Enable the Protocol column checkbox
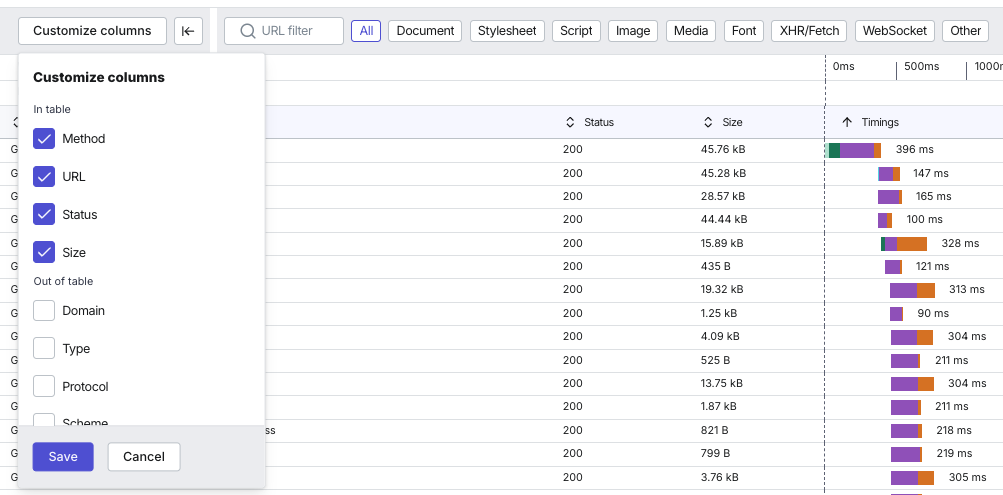The image size is (1003, 495). click(44, 386)
